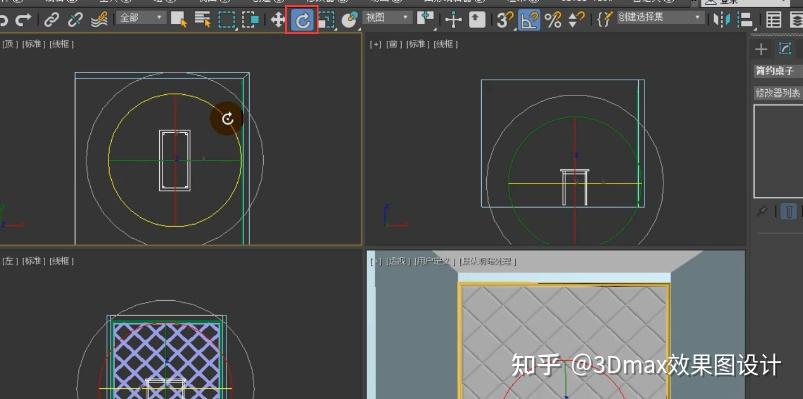Toggle the Spinner Snap button
The width and height of the screenshot is (803, 399).
[x=577, y=20]
